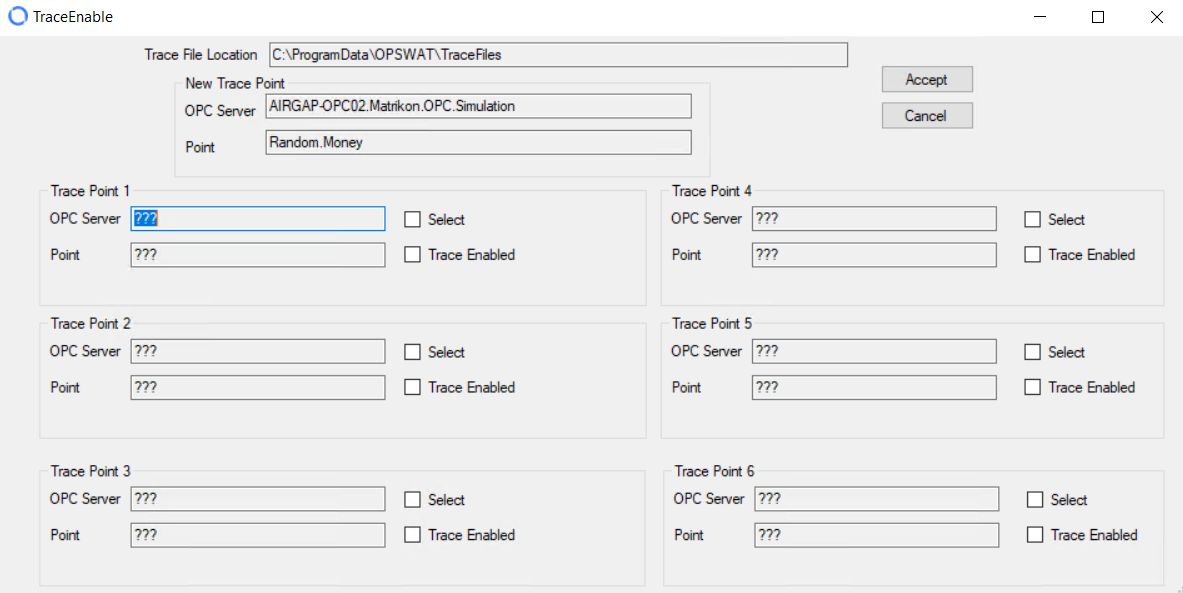Click the Random.Money Point field
1183x593 pixels.
click(478, 143)
